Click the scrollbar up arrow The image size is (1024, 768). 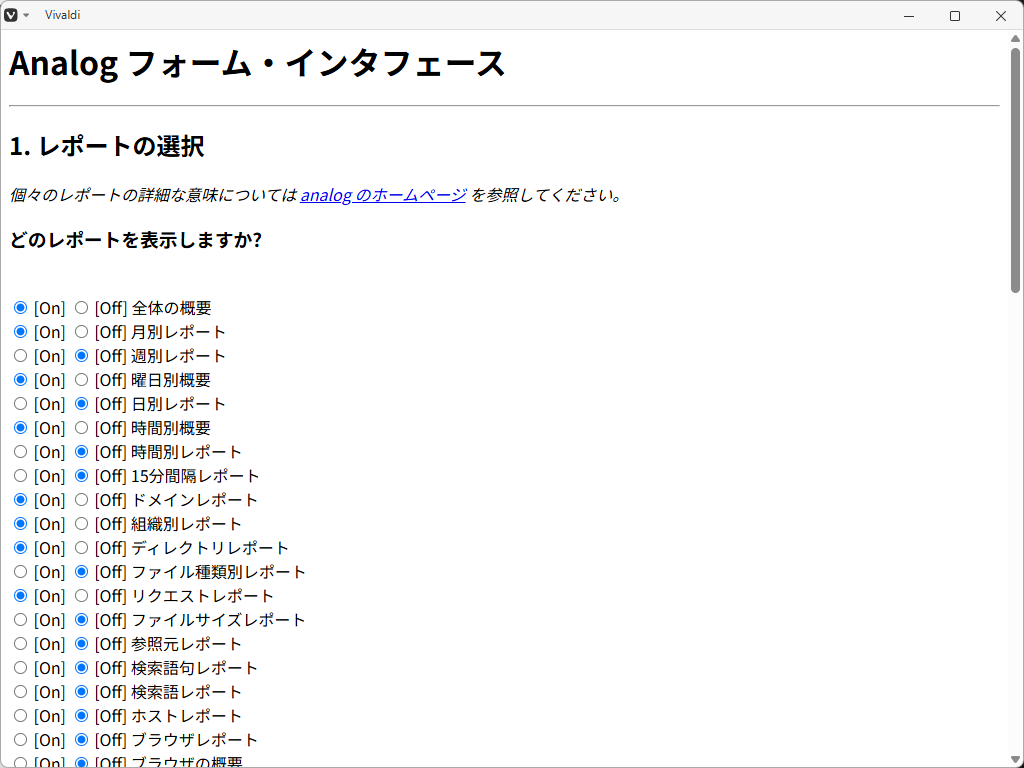click(1015, 39)
